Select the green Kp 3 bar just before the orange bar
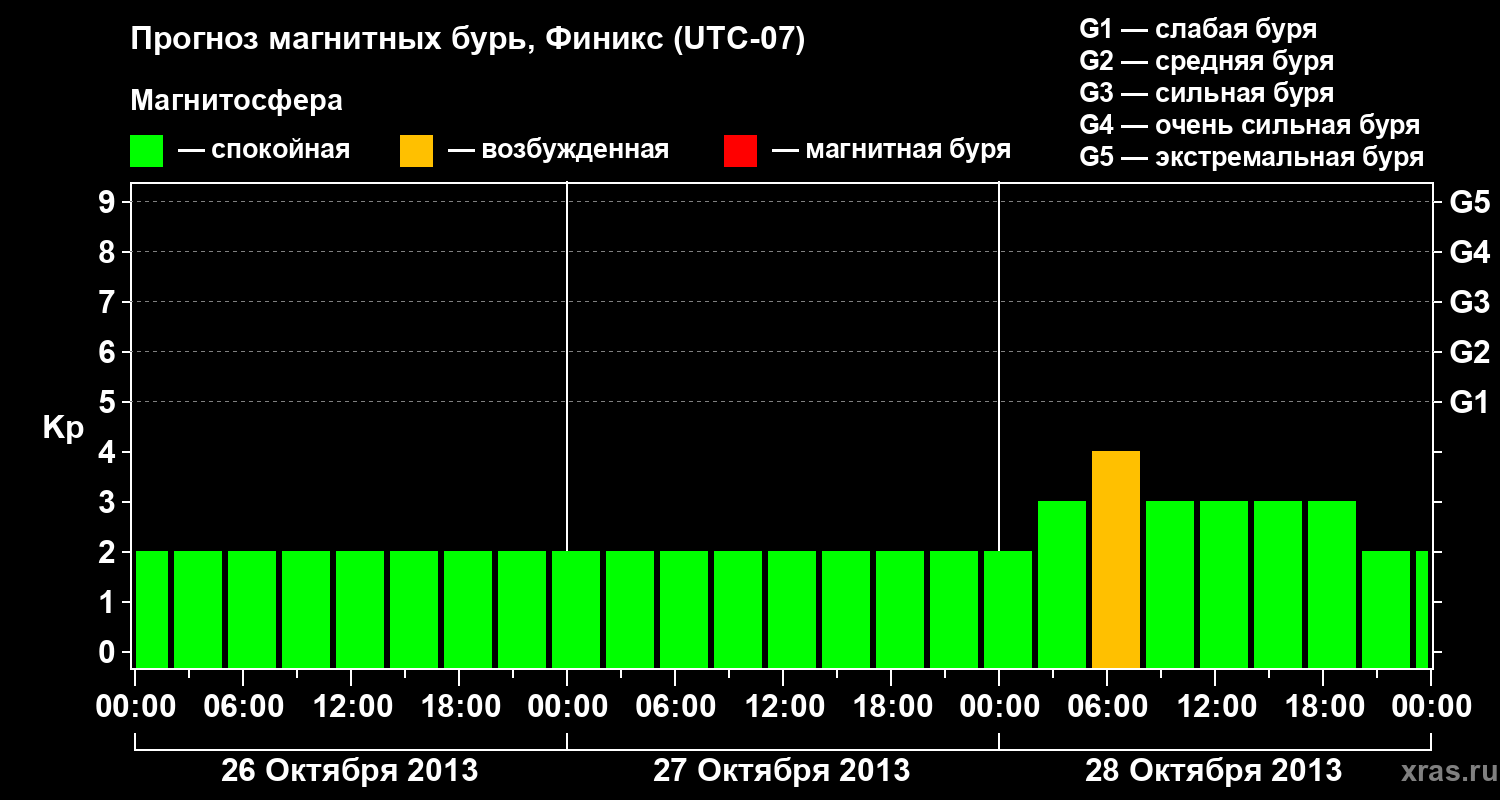1500x800 pixels. pos(1062,584)
